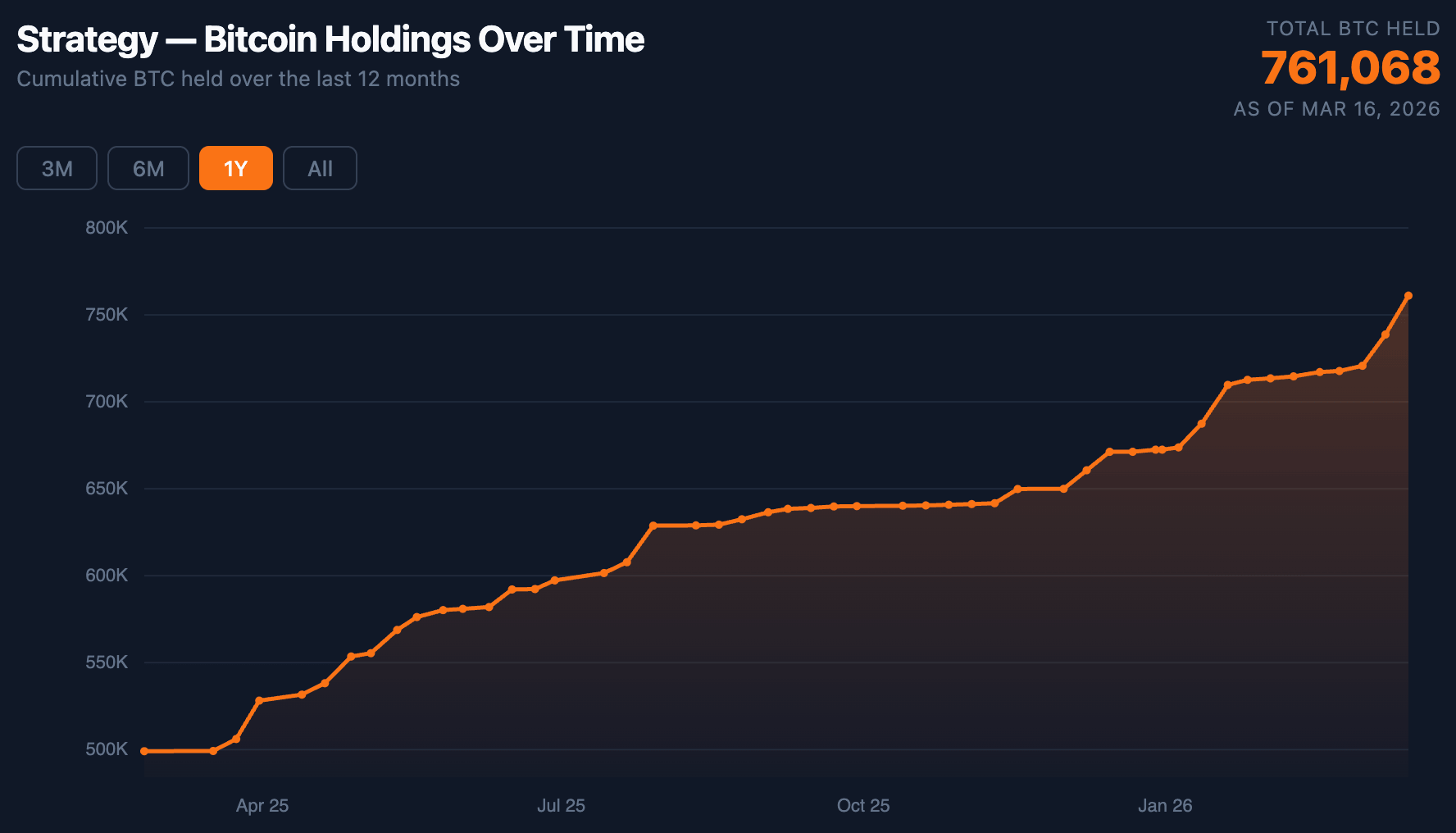This screenshot has height=833, width=1456.
Task: Click the 750K y-axis label
Action: (107, 315)
